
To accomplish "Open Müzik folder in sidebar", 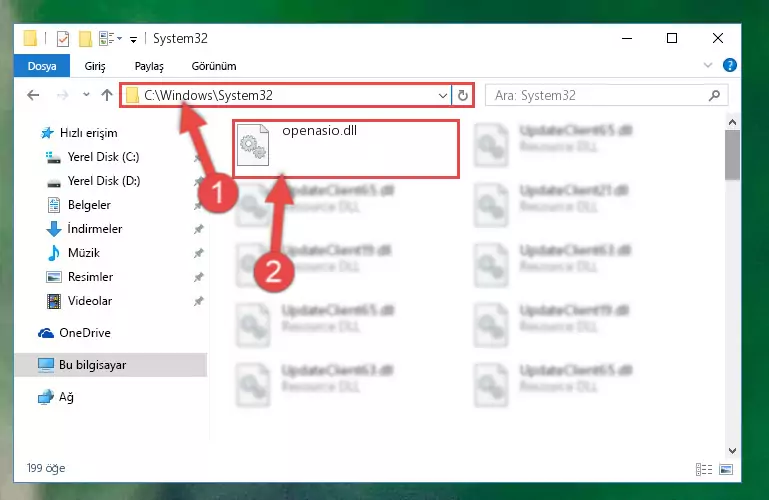I will tap(83, 253).
